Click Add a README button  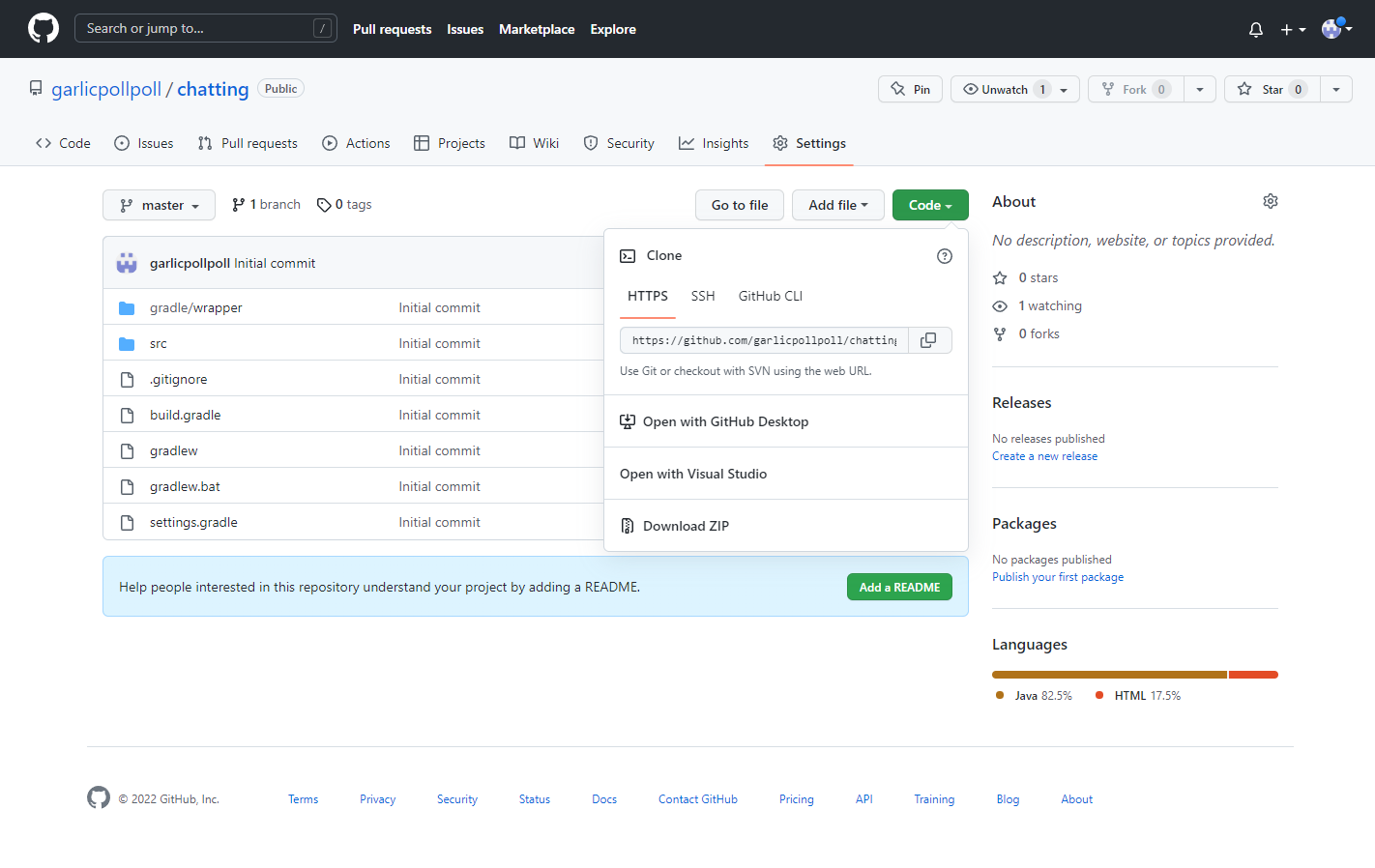click(x=899, y=587)
